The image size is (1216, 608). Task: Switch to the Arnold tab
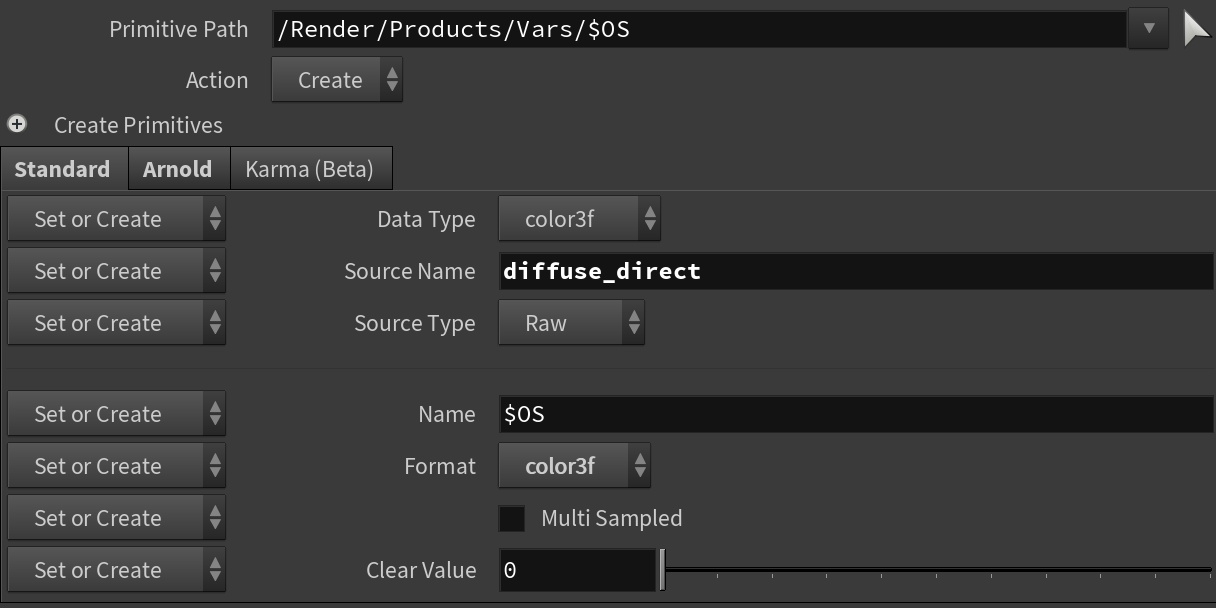tap(178, 169)
